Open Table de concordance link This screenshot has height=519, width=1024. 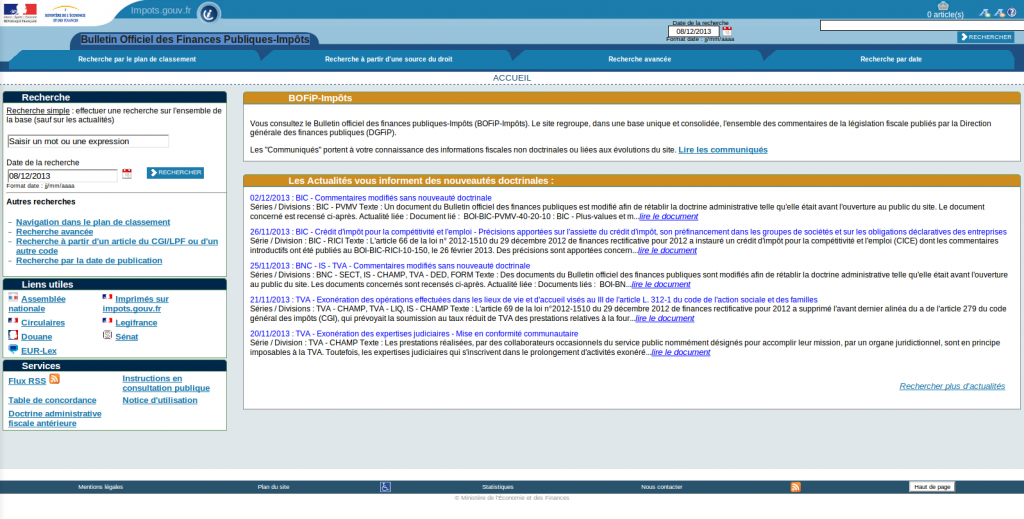[52, 400]
